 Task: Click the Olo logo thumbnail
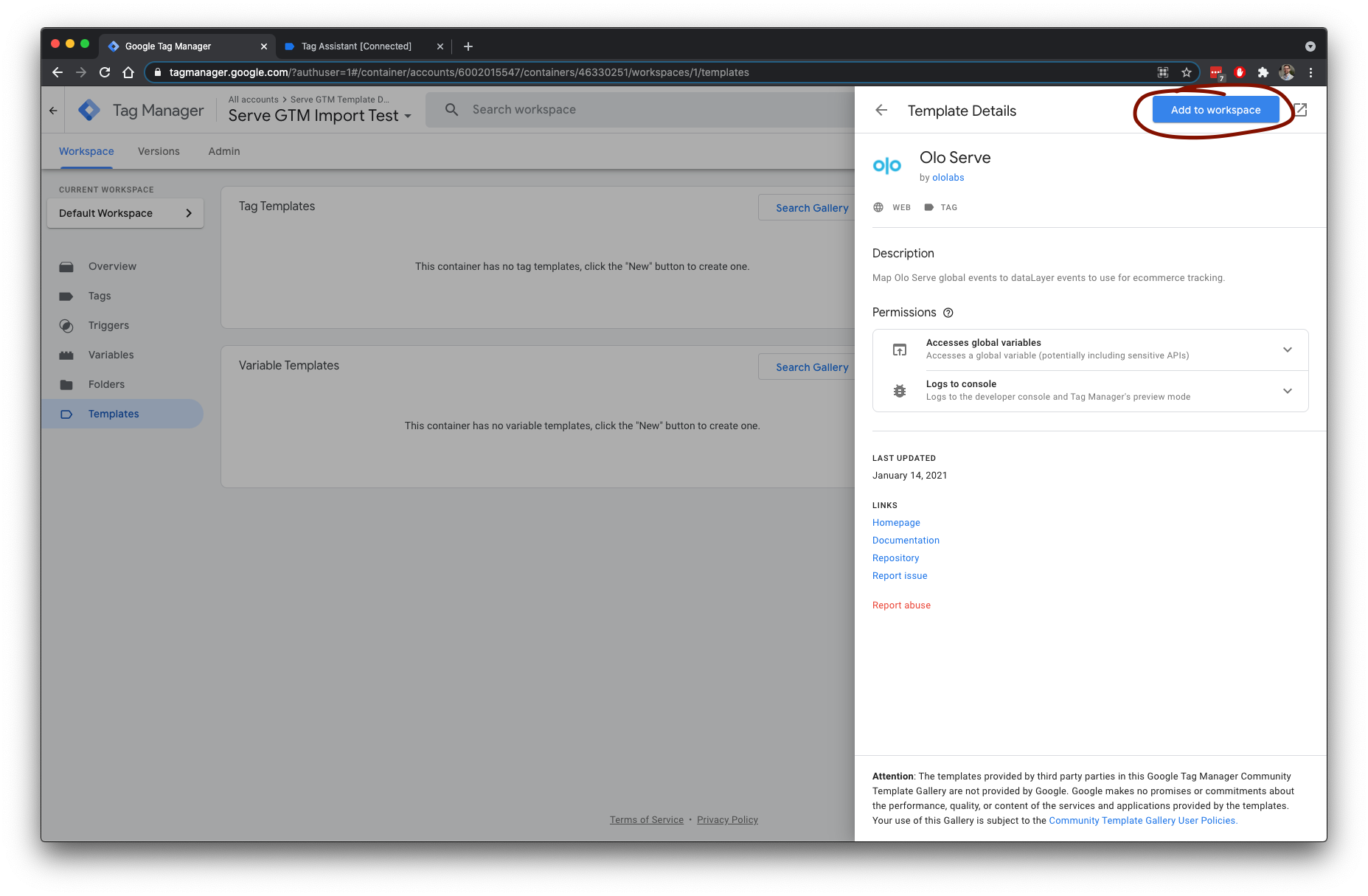[887, 166]
